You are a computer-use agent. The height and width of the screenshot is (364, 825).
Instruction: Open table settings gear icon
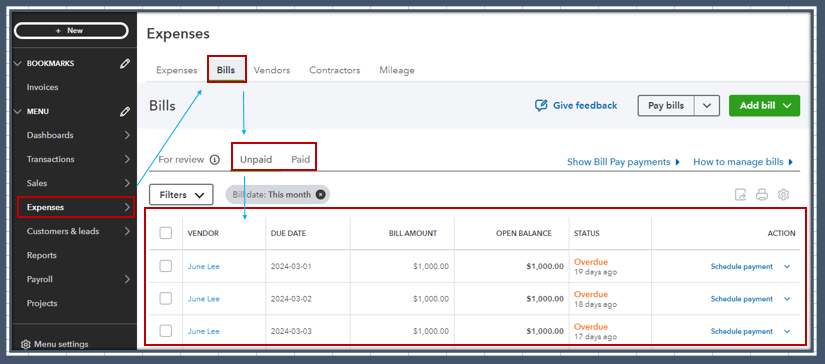pyautogui.click(x=783, y=195)
